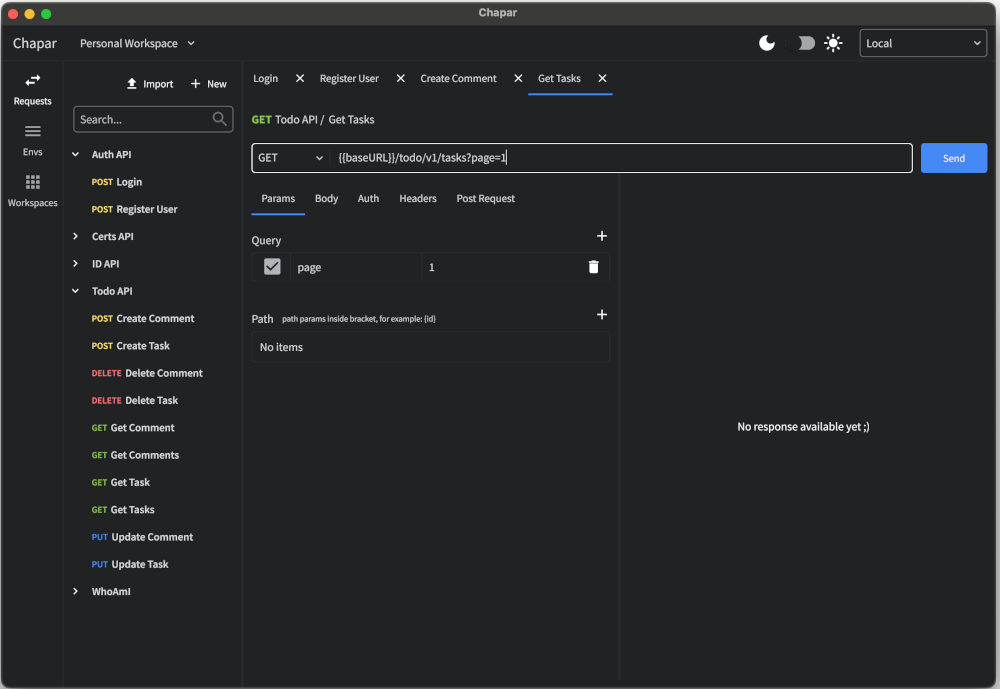Screen dimensions: 1000x689
Task: Open the GET Get Comment request
Action: point(133,428)
